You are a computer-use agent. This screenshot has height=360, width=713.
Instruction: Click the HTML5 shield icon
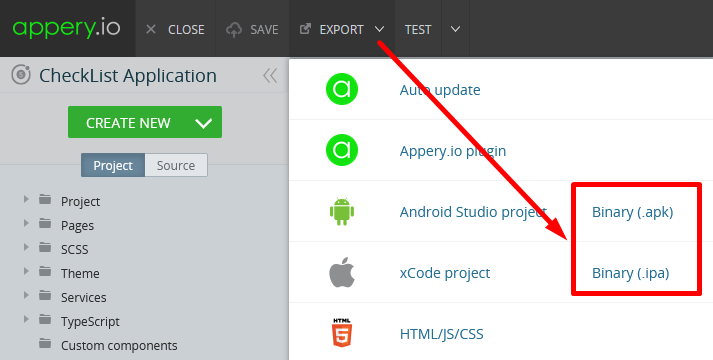click(x=342, y=333)
